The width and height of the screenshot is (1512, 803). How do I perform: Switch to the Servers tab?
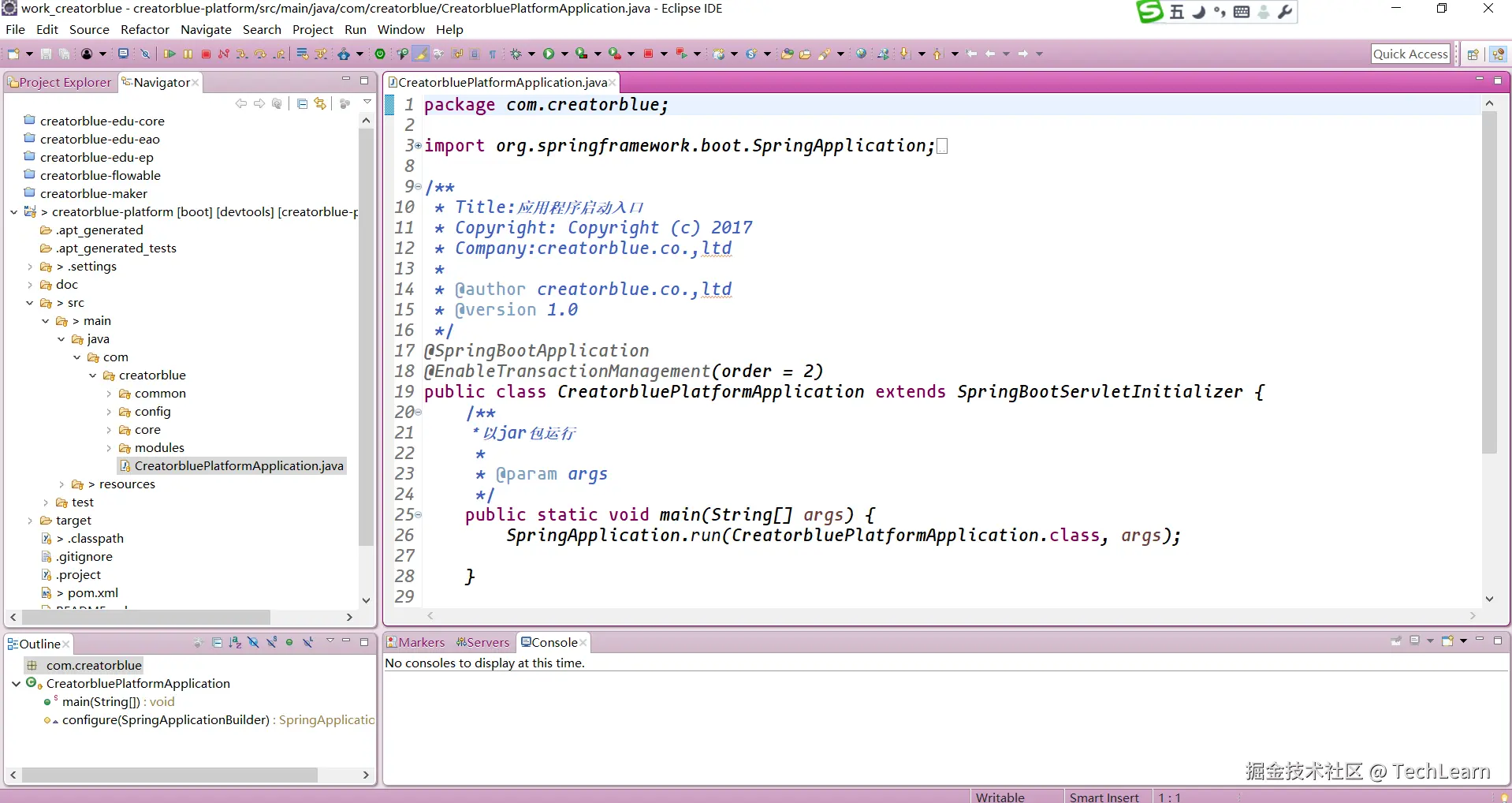483,642
